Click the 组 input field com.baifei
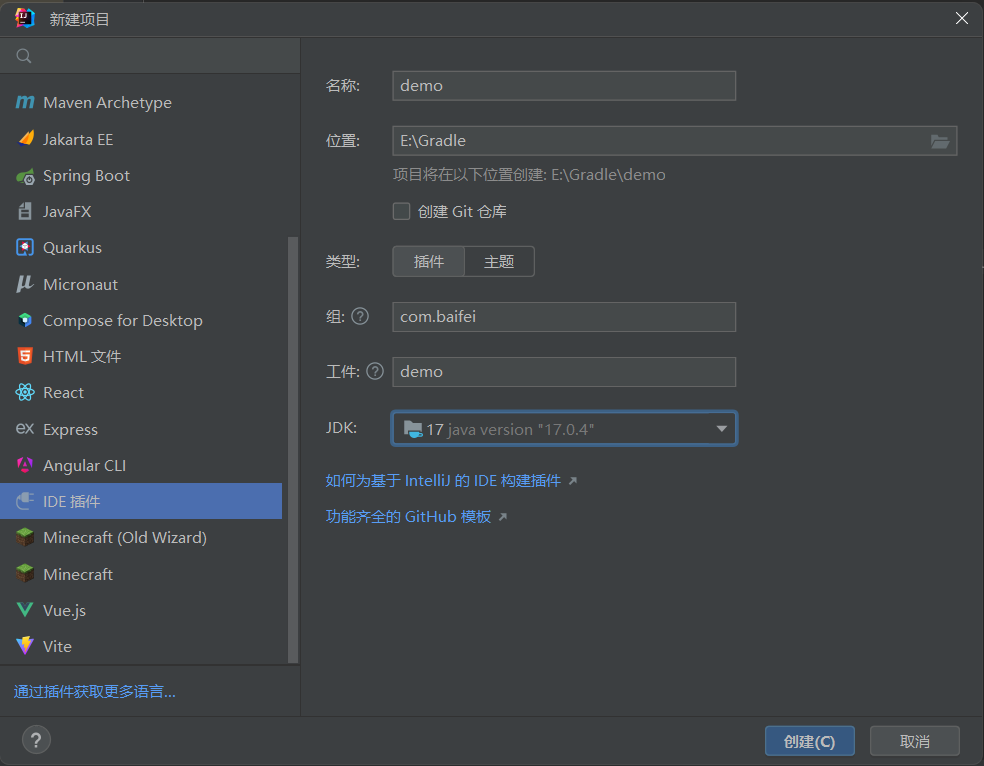 click(564, 317)
